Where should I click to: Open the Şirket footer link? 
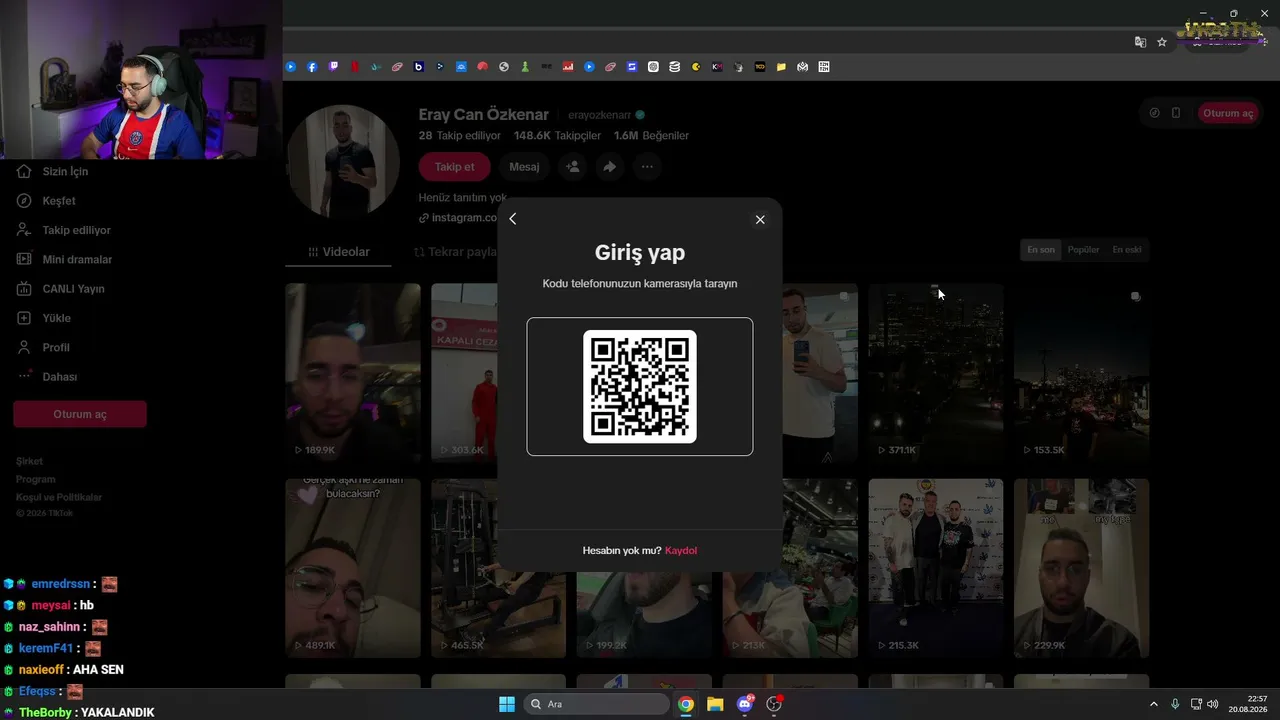(29, 461)
